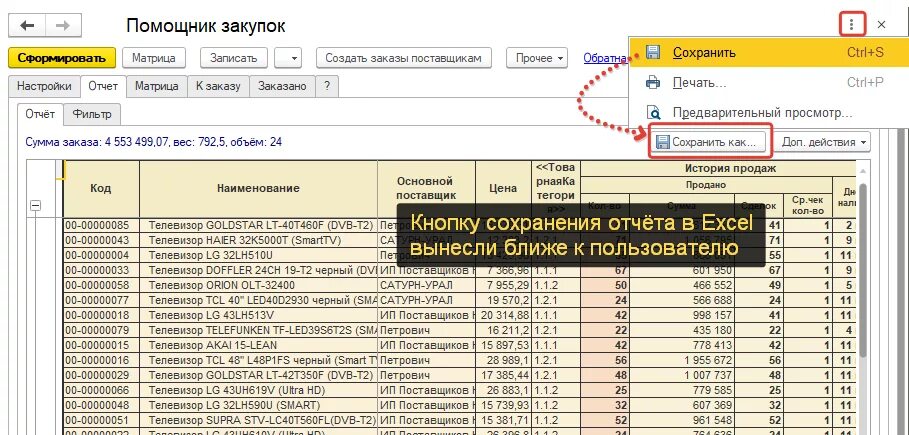Select cell with code 00-00000085
Image resolution: width=909 pixels, height=435 pixels.
[101, 225]
